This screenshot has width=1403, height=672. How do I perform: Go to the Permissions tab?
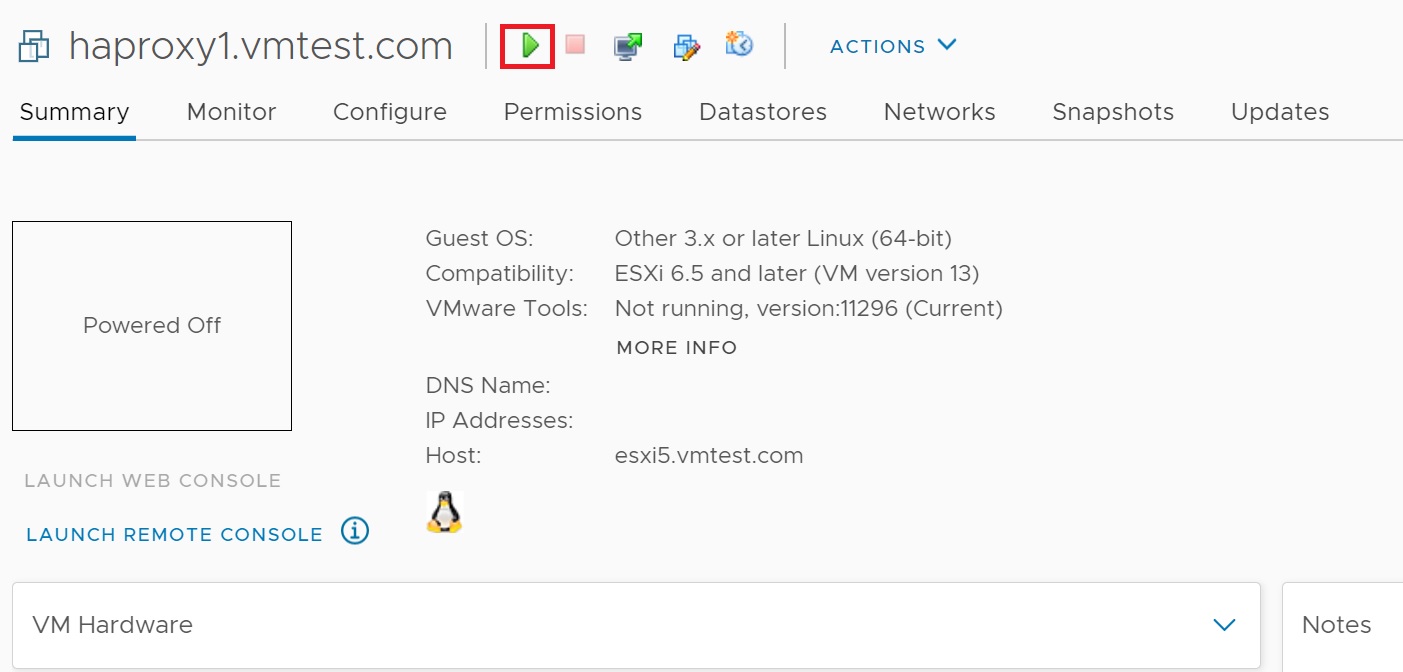572,112
